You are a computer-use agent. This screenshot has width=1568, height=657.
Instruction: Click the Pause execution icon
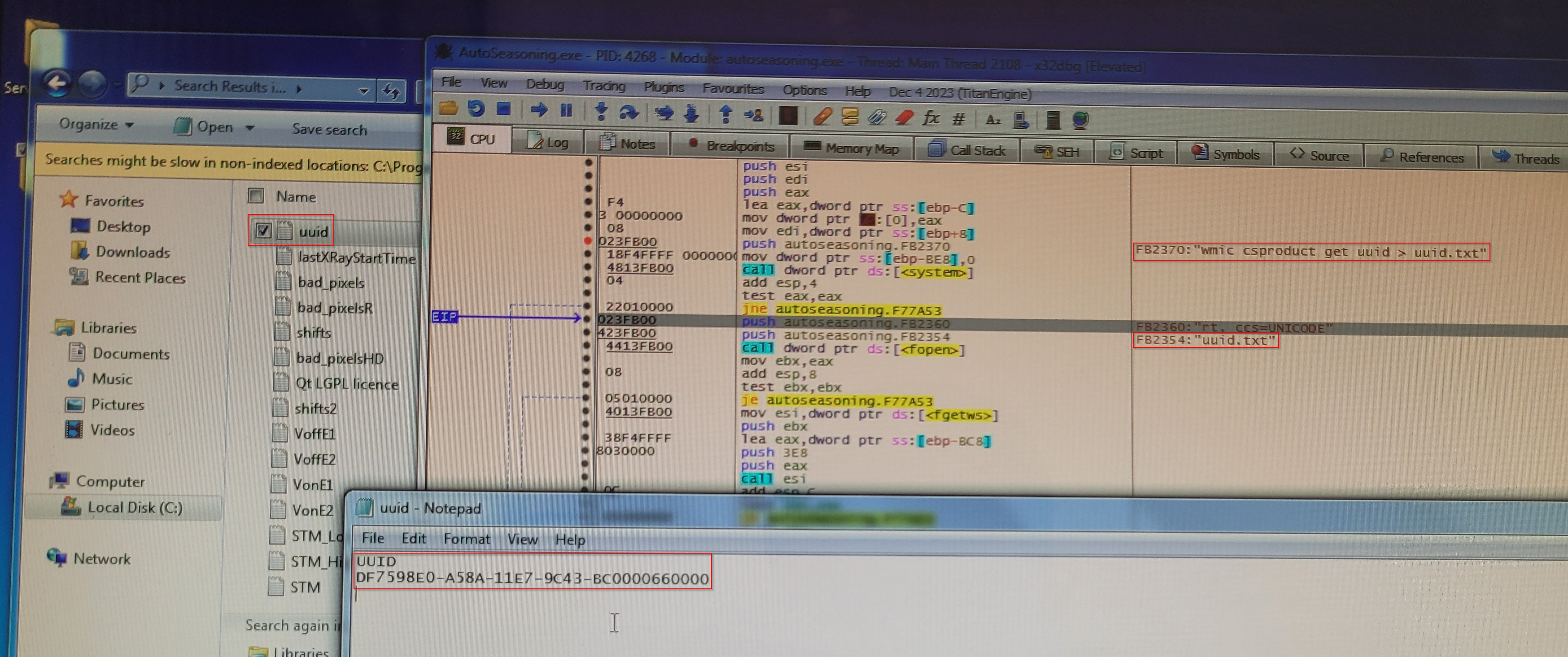566,111
